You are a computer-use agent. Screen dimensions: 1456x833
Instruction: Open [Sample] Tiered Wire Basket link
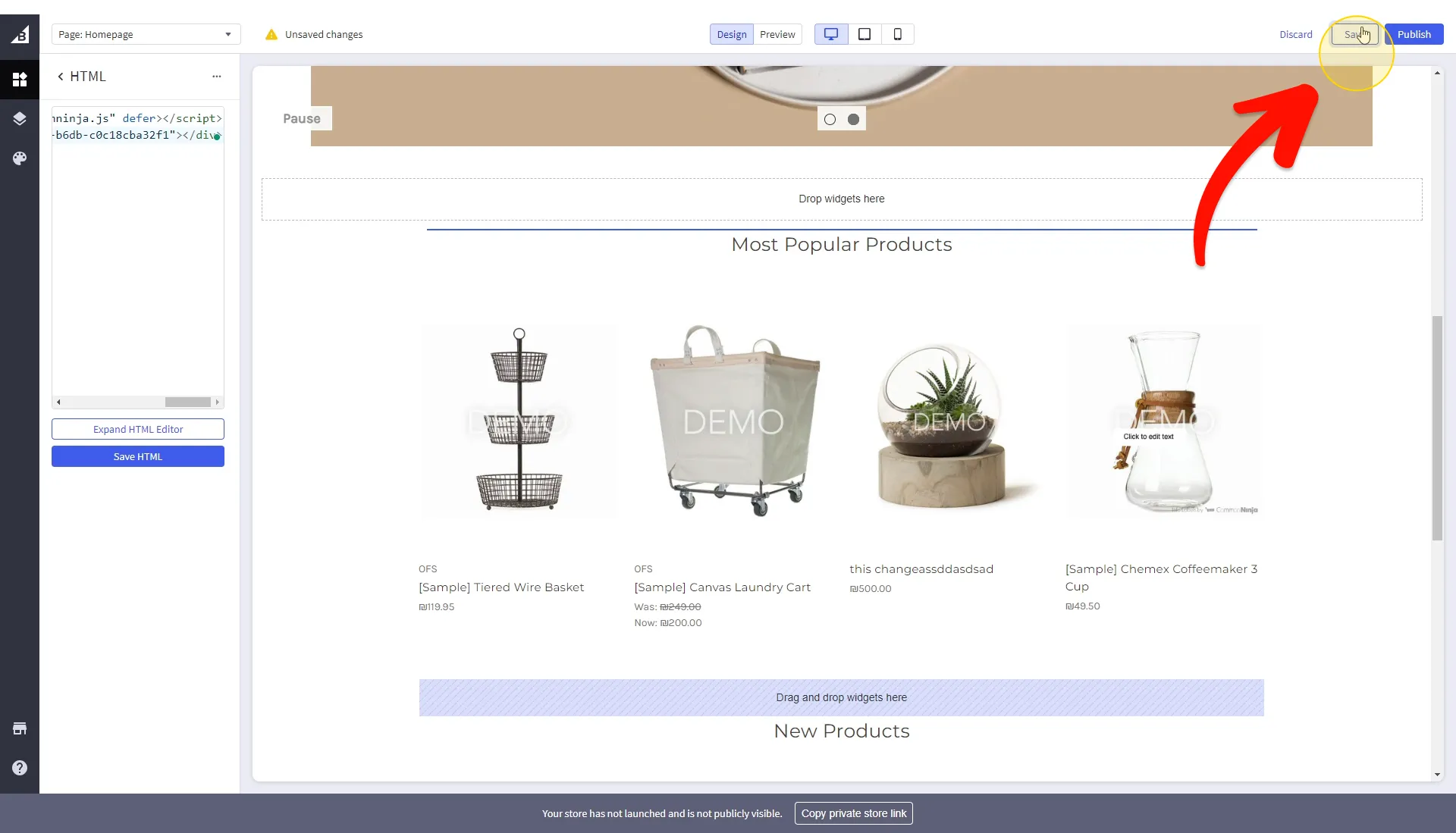pyautogui.click(x=501, y=587)
